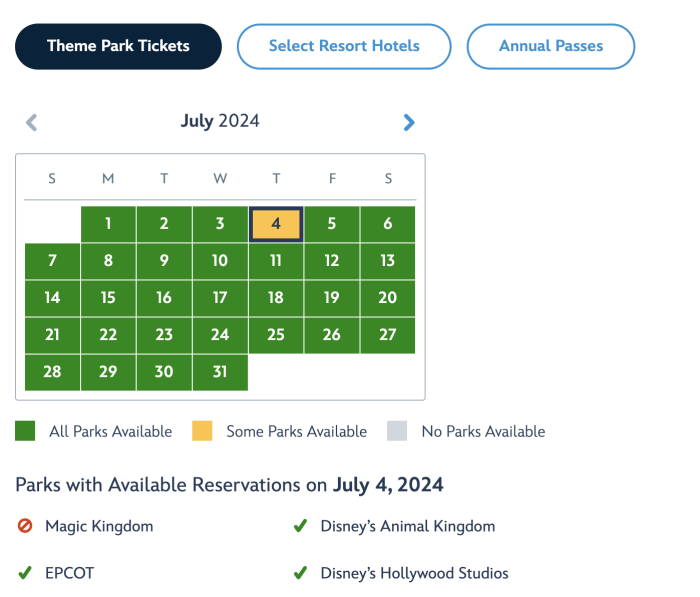700x597 pixels.
Task: Click the July 2024 month heading
Action: click(x=220, y=121)
